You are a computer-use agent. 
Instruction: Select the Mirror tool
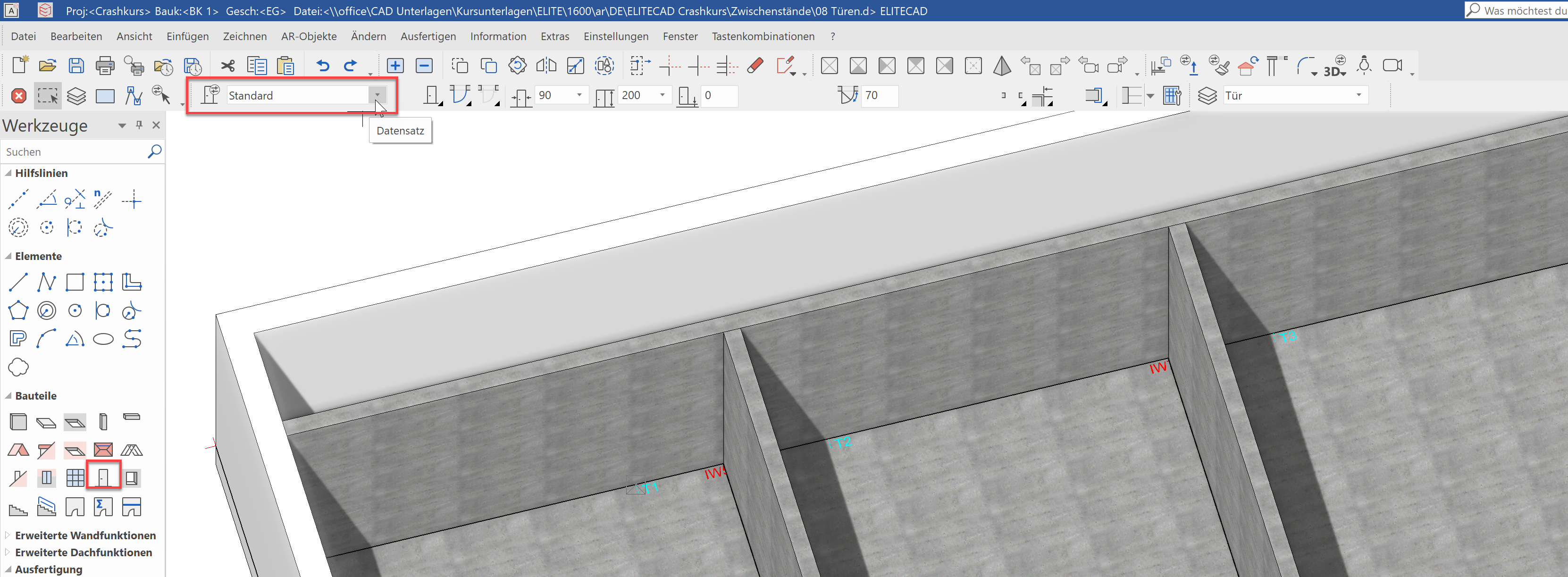(x=546, y=65)
